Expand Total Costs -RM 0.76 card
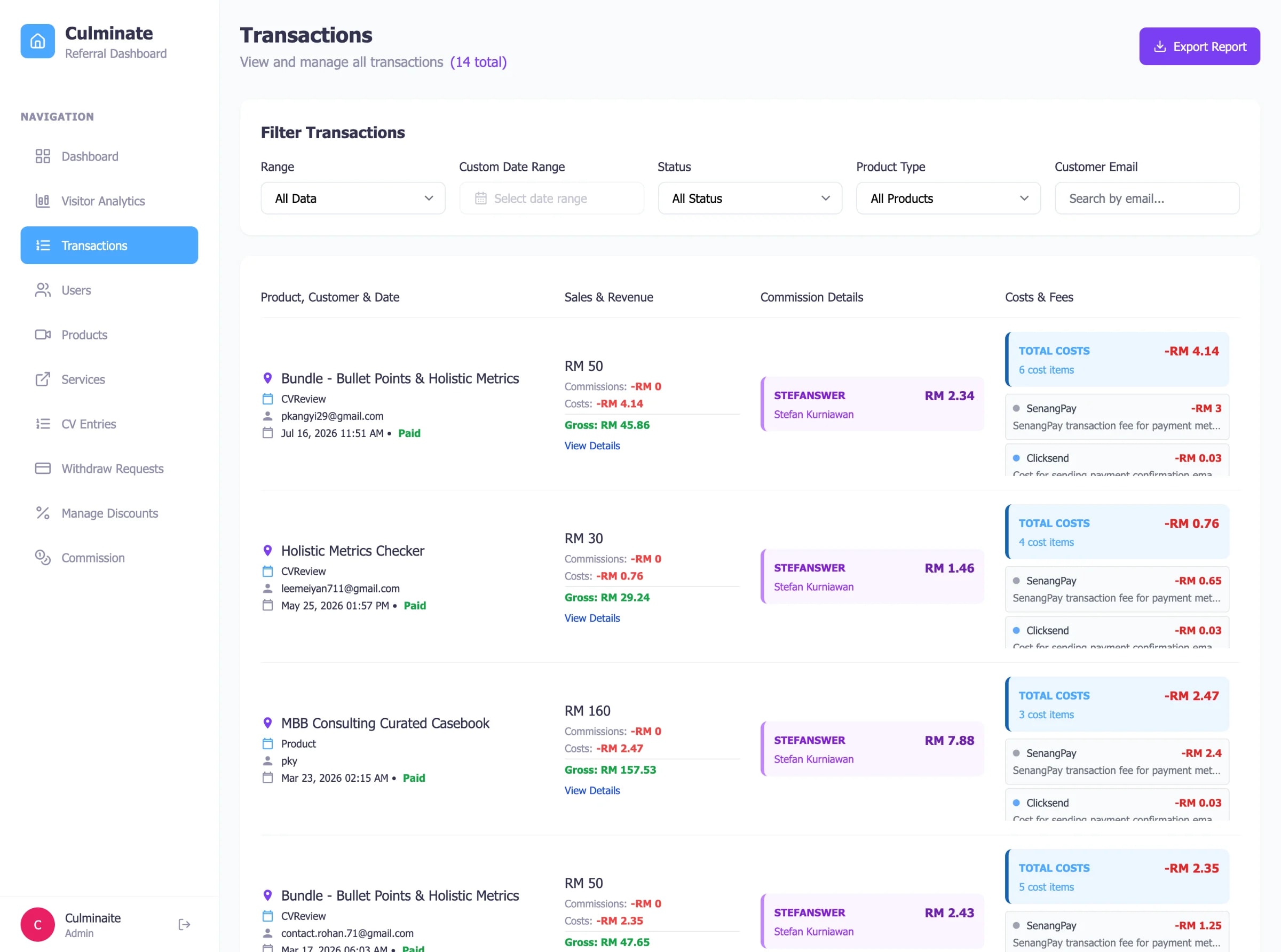1281x952 pixels. click(1117, 532)
